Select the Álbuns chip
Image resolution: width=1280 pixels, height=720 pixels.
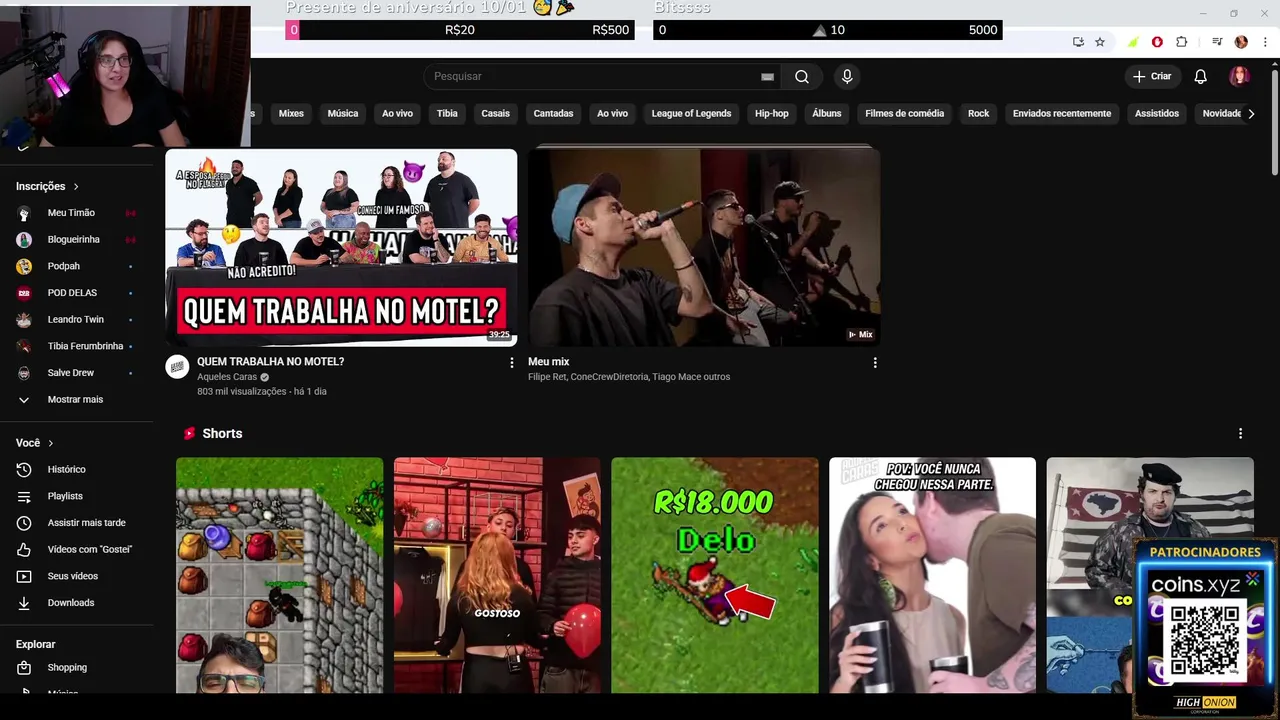click(827, 113)
